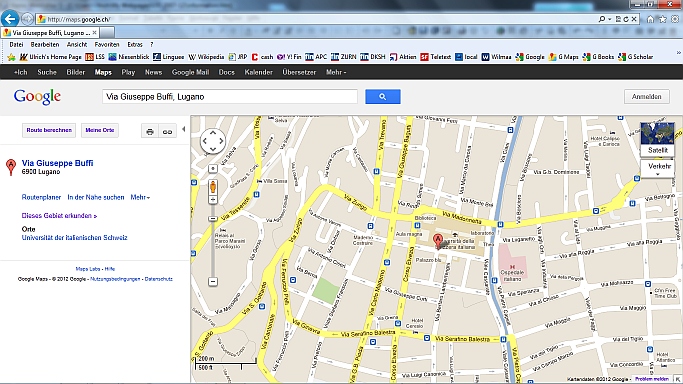Select the Via Giuseppe Buffi, Lugano tab
The image size is (683, 384).
[x=50, y=33]
